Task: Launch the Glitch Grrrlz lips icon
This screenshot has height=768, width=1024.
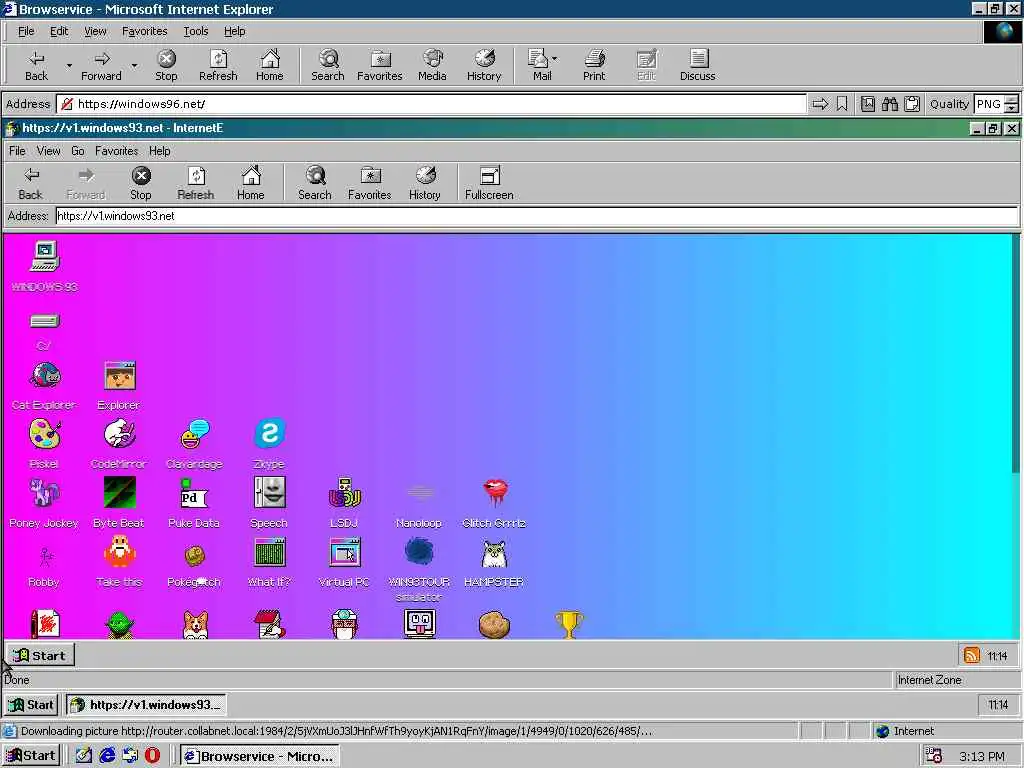Action: click(495, 493)
